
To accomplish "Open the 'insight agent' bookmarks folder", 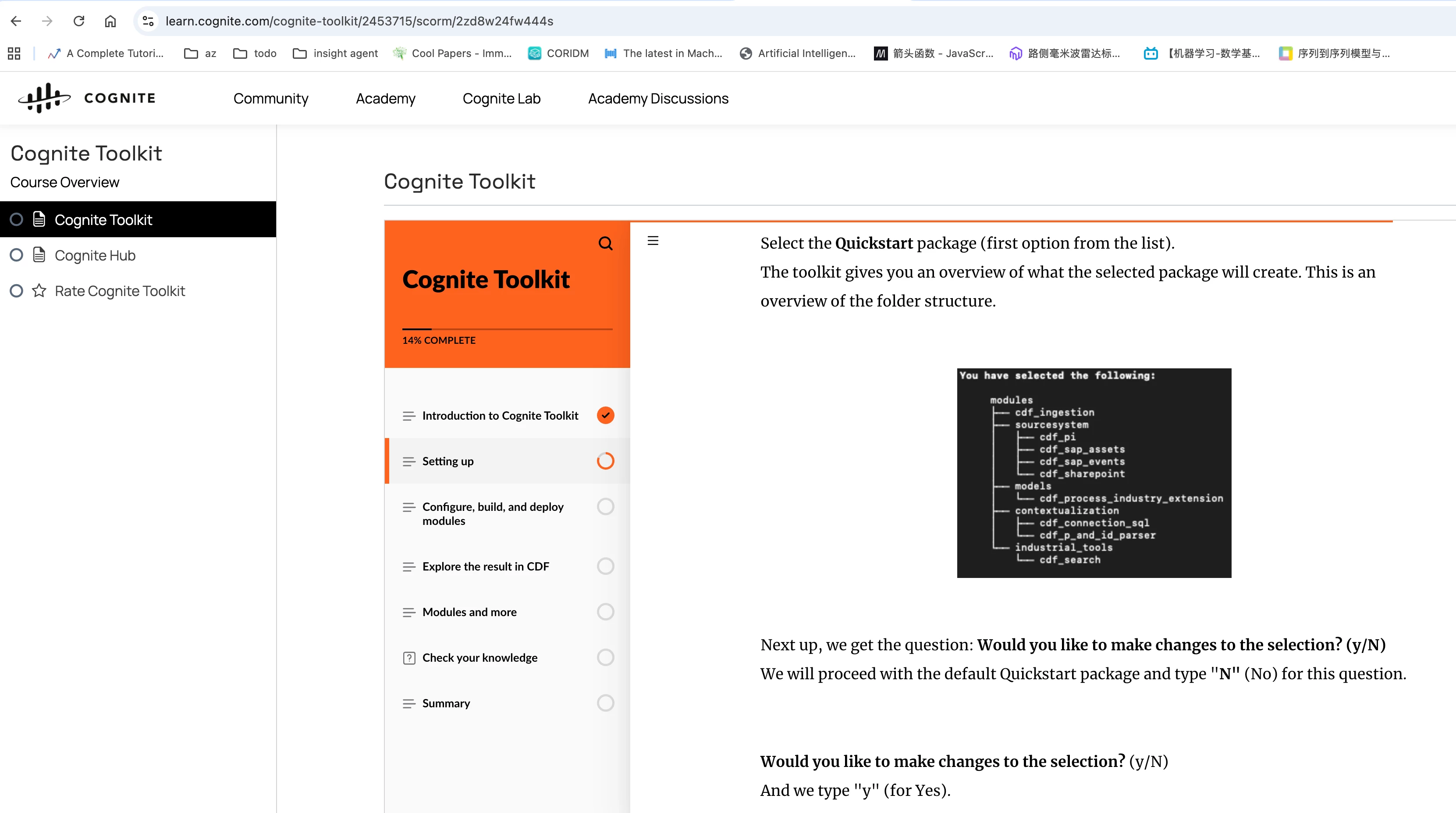I will click(335, 53).
